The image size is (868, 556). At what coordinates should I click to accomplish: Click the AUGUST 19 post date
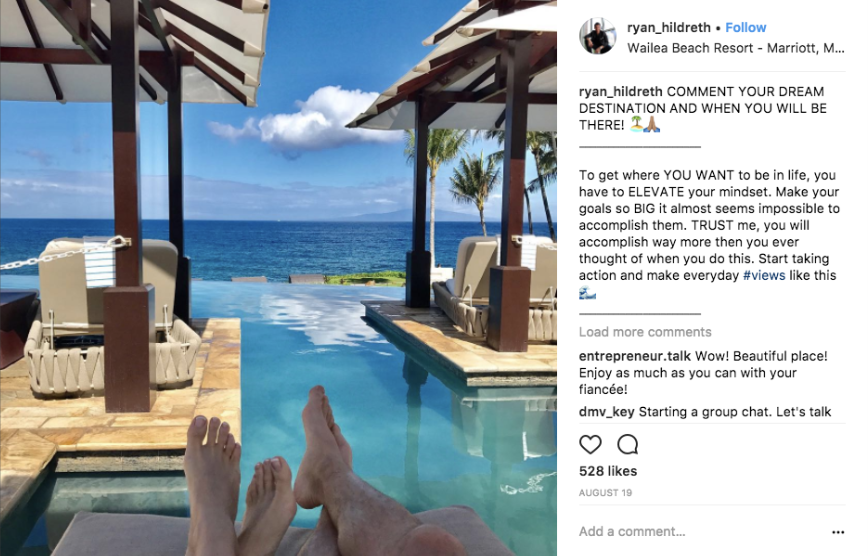point(605,493)
